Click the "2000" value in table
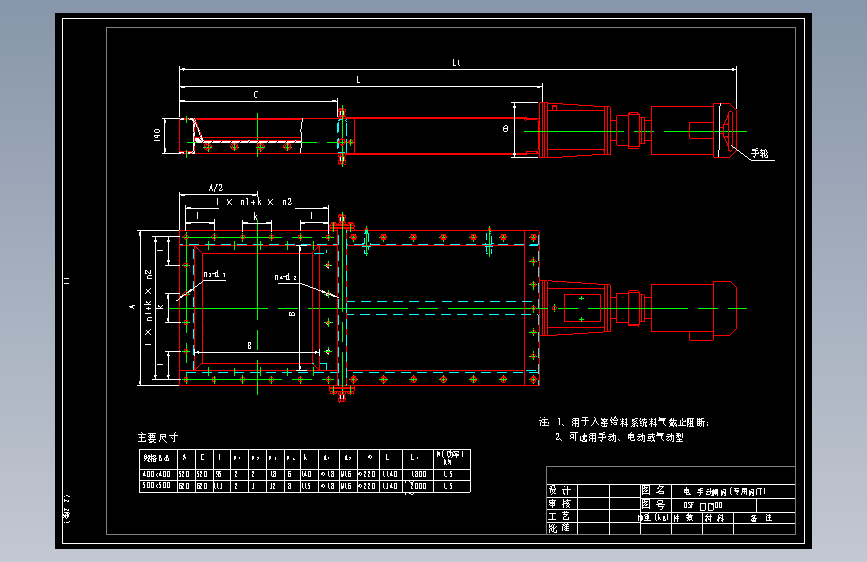 pos(419,486)
